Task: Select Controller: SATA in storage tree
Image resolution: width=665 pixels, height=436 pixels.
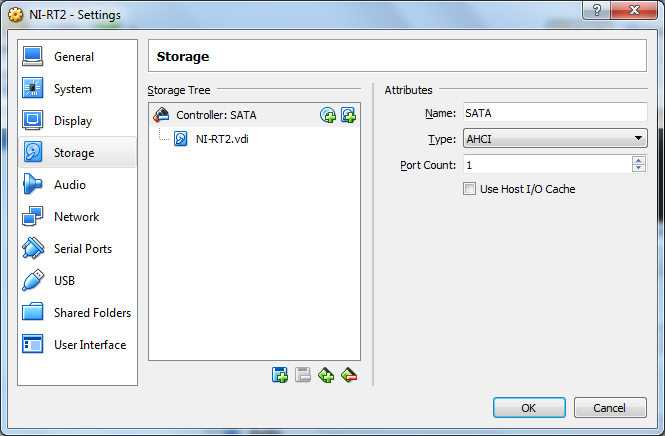Action: pos(215,115)
